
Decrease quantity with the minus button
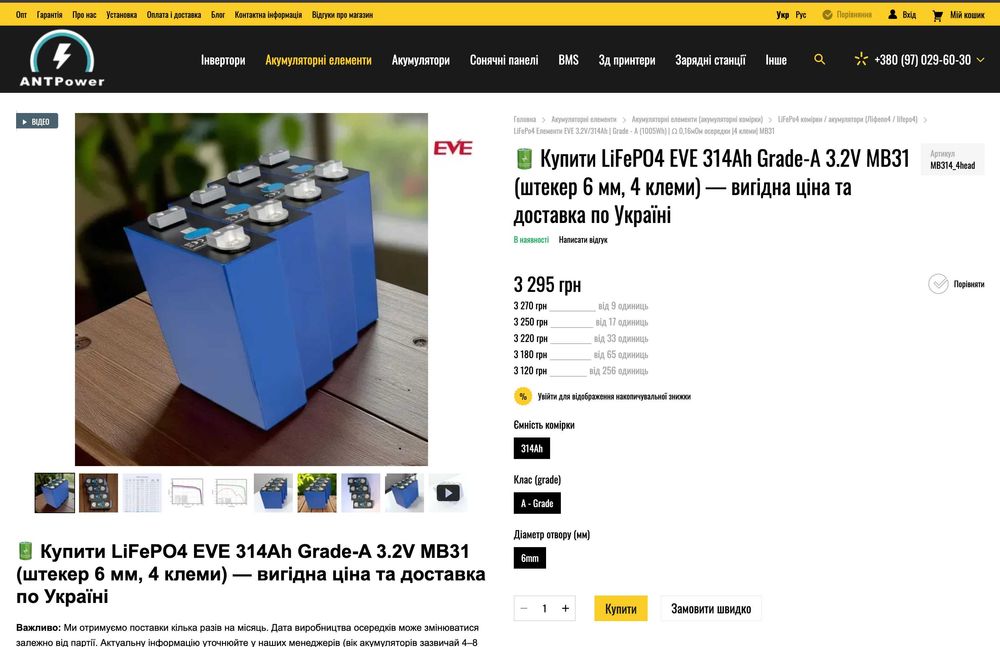524,609
